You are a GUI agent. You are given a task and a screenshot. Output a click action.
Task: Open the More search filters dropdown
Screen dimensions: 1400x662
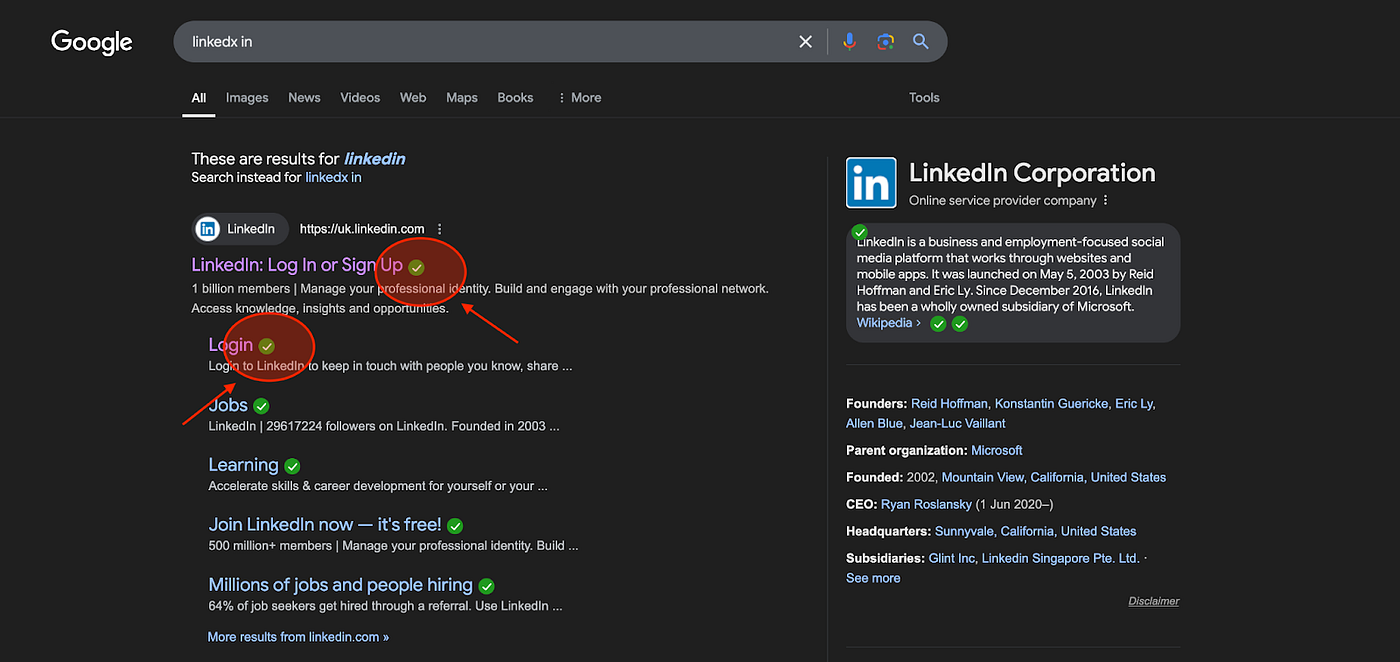pos(579,98)
